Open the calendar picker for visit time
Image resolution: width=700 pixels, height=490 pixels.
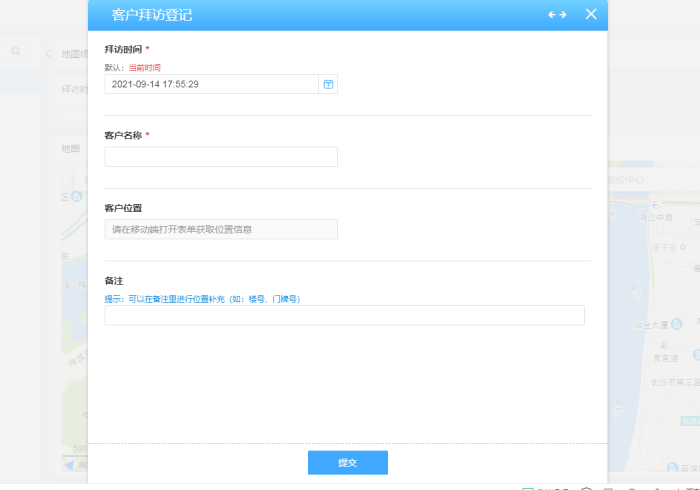(x=328, y=84)
